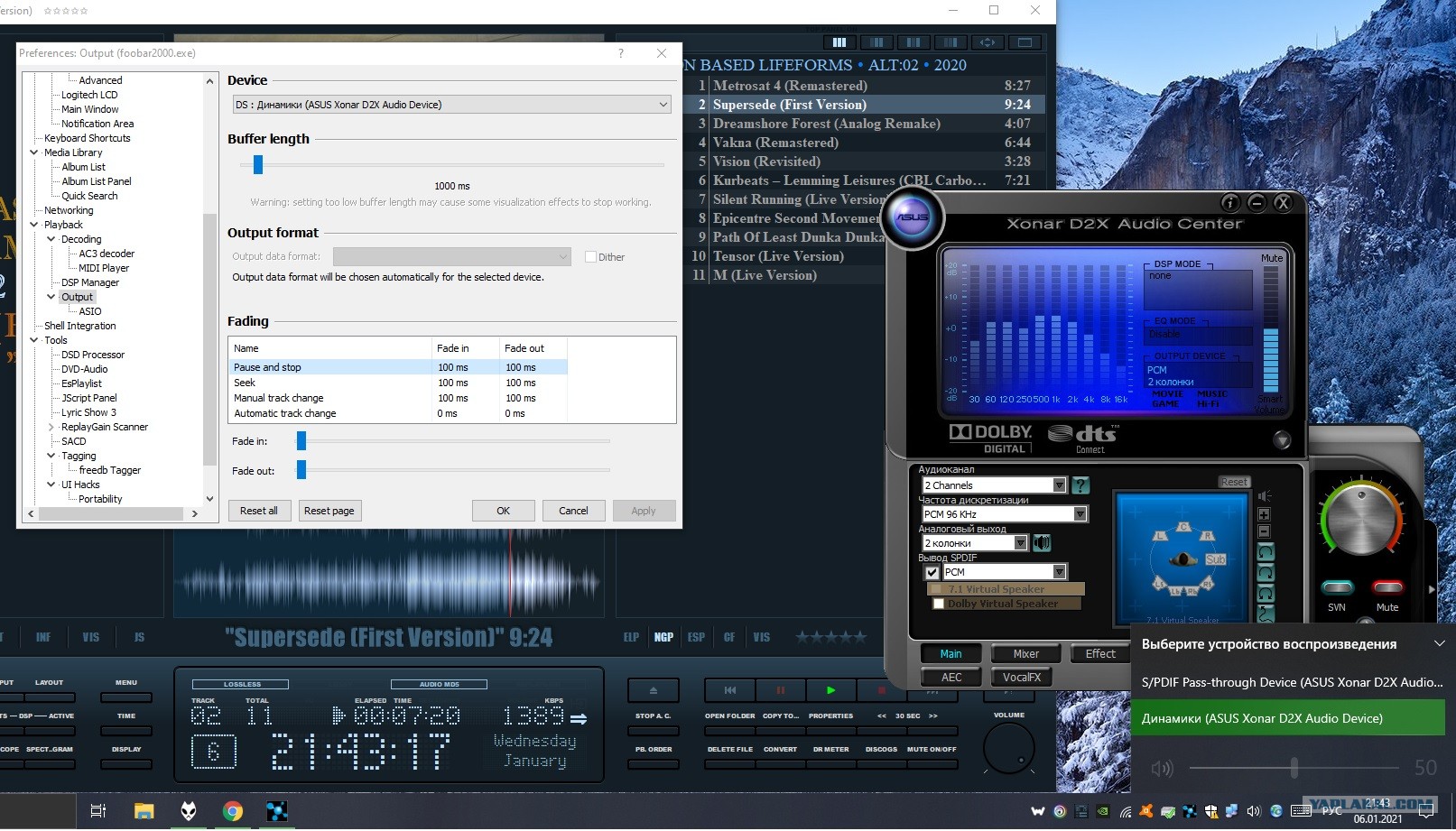Open the output Device dropdown

452,105
